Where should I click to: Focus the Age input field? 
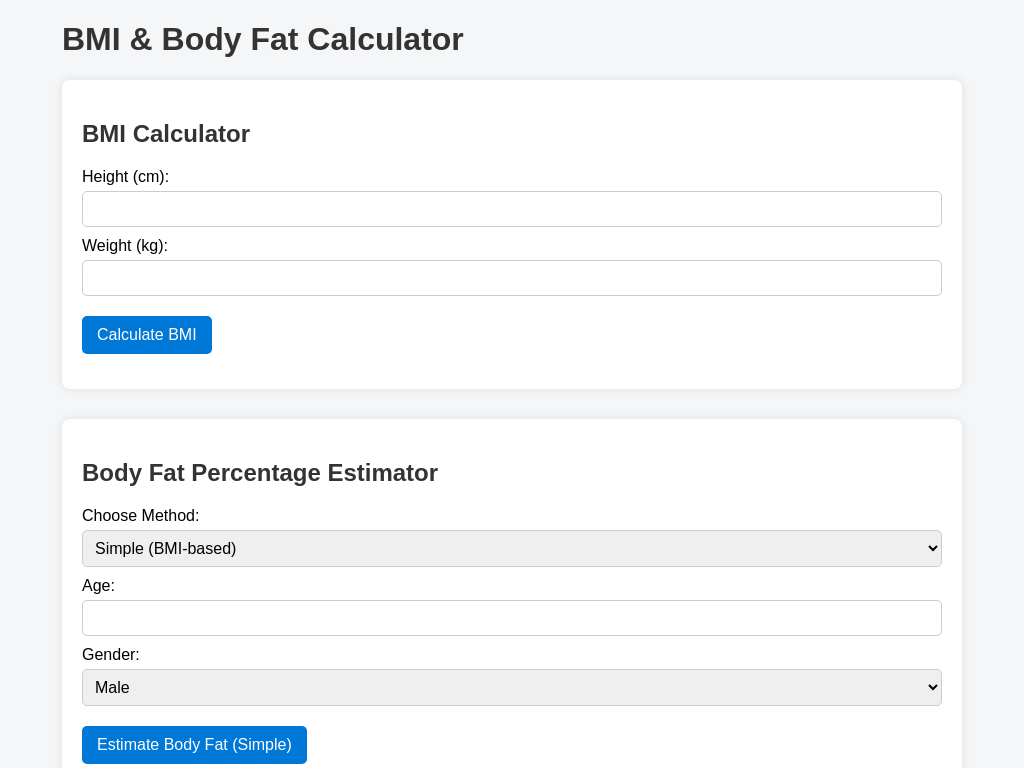point(512,618)
